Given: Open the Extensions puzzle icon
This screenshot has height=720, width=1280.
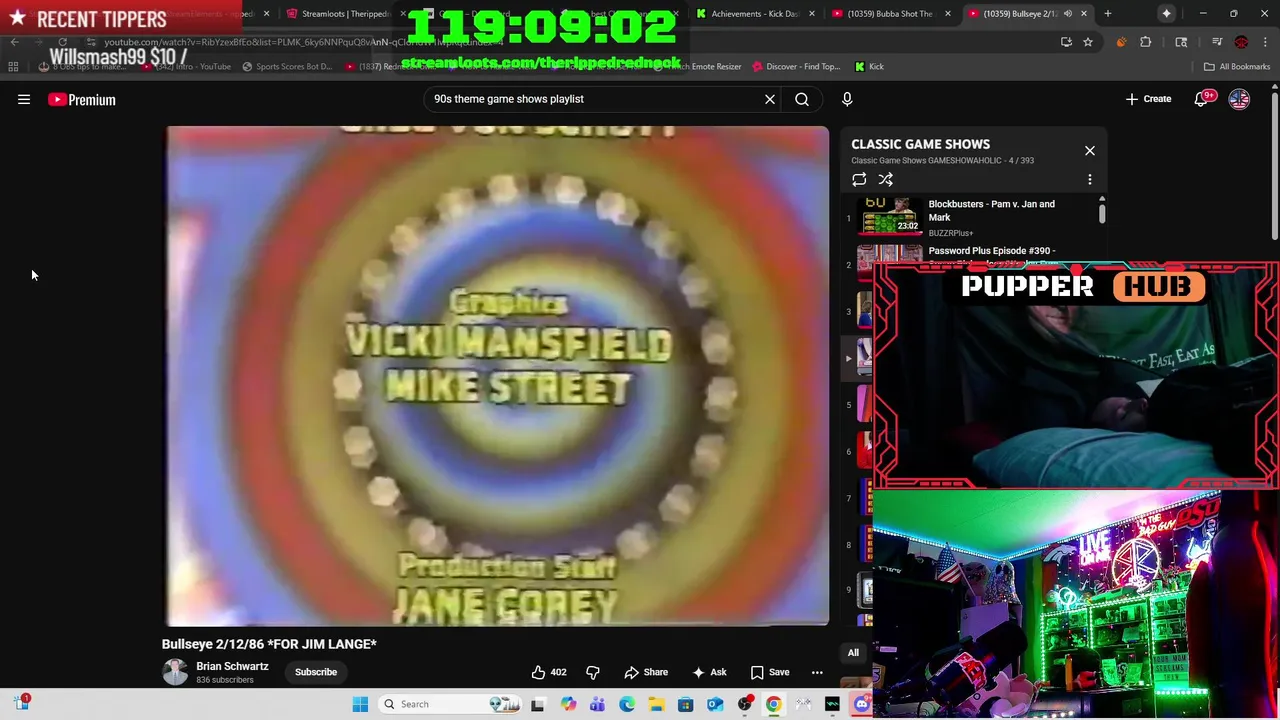Looking at the screenshot, I should pos(1146,42).
